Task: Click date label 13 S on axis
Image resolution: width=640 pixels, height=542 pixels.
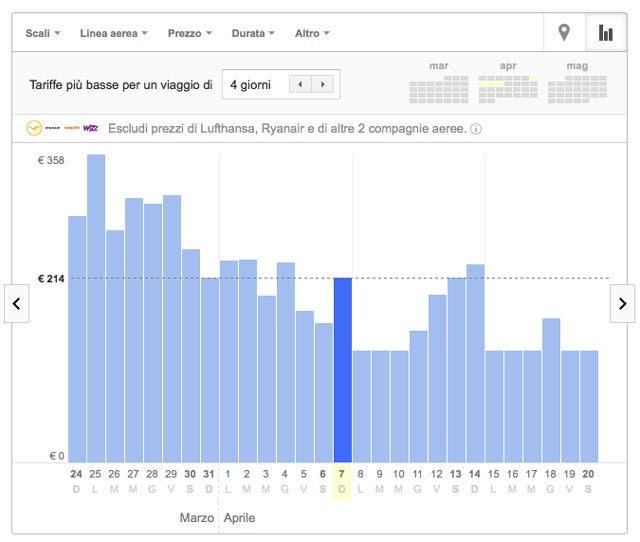Action: (x=456, y=481)
